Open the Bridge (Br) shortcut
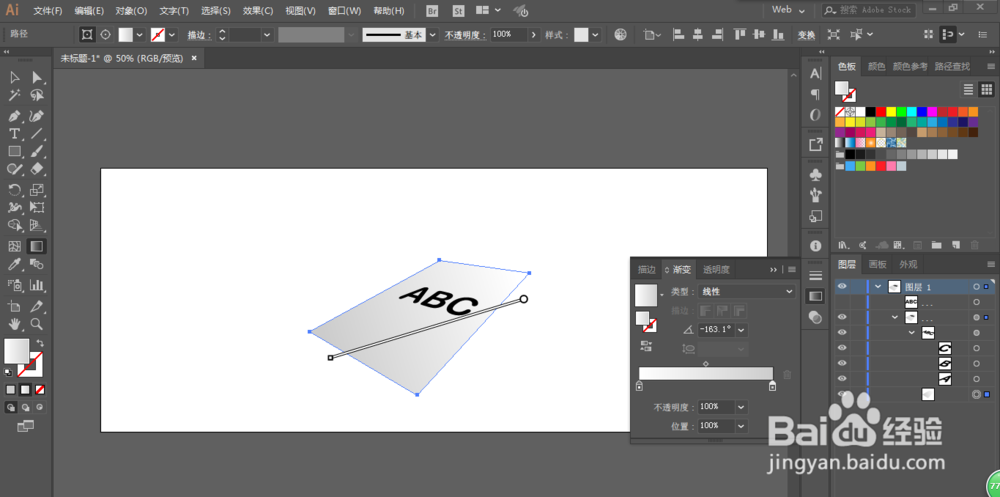The height and width of the screenshot is (497, 1000). tap(432, 11)
